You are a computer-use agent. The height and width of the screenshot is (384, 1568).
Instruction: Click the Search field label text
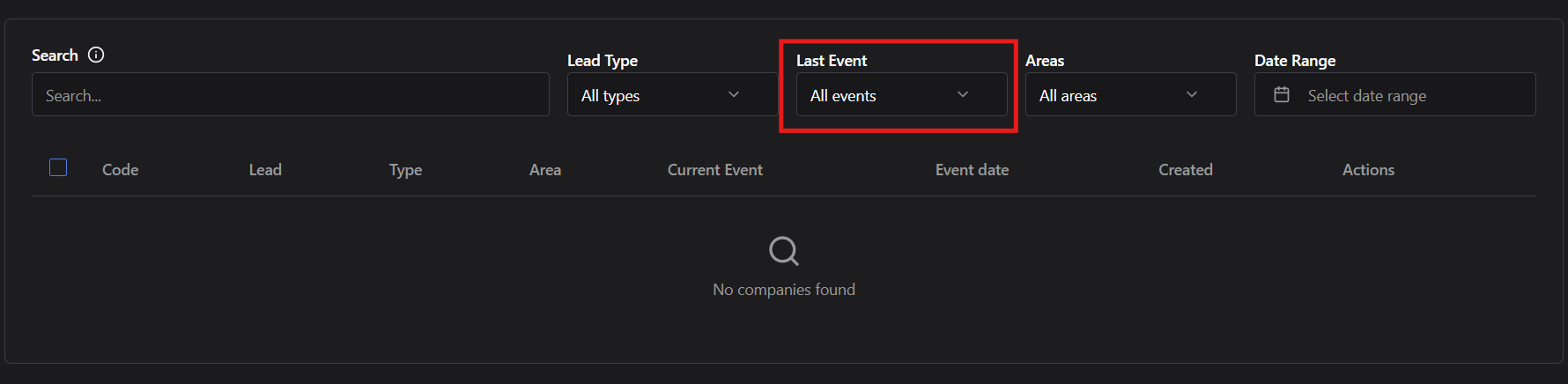pos(55,55)
